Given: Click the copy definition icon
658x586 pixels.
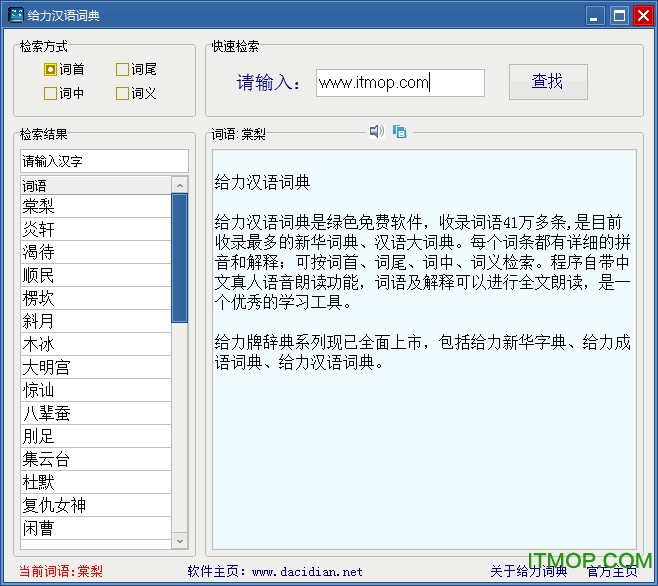Looking at the screenshot, I should 399,131.
